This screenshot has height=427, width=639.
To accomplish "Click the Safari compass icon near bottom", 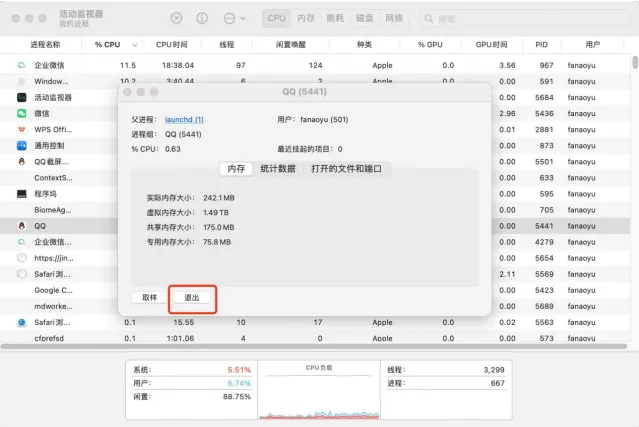I will 22,322.
